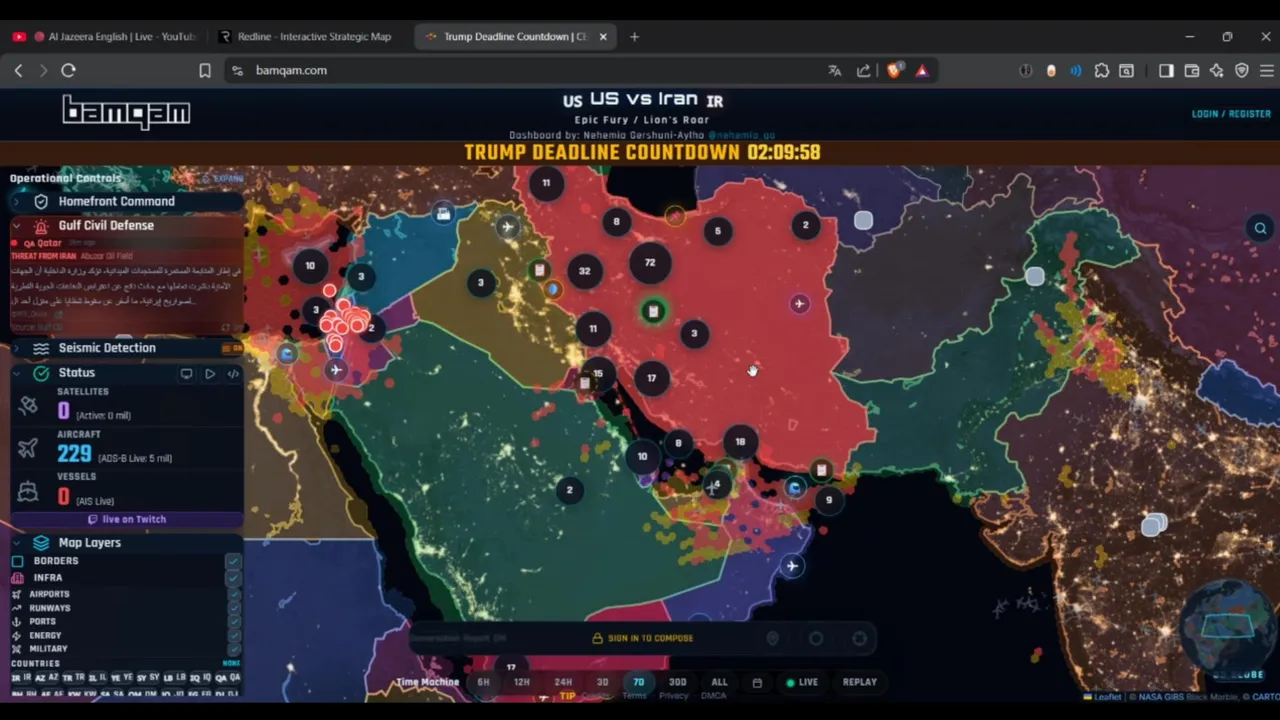Image resolution: width=1280 pixels, height=720 pixels.
Task: Select the ALL time range
Action: pos(719,682)
